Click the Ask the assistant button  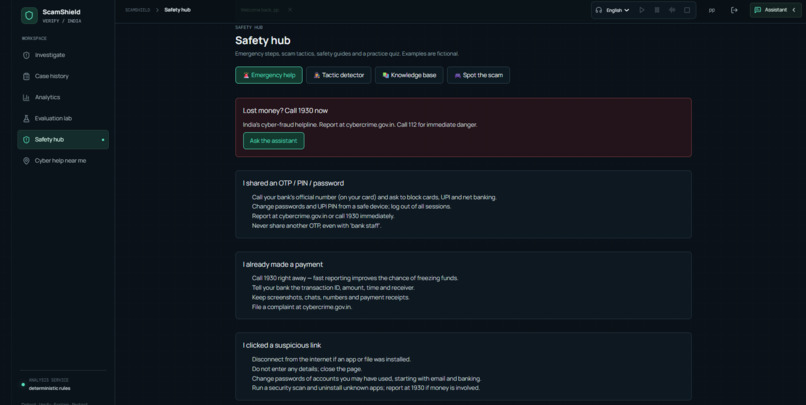point(273,141)
